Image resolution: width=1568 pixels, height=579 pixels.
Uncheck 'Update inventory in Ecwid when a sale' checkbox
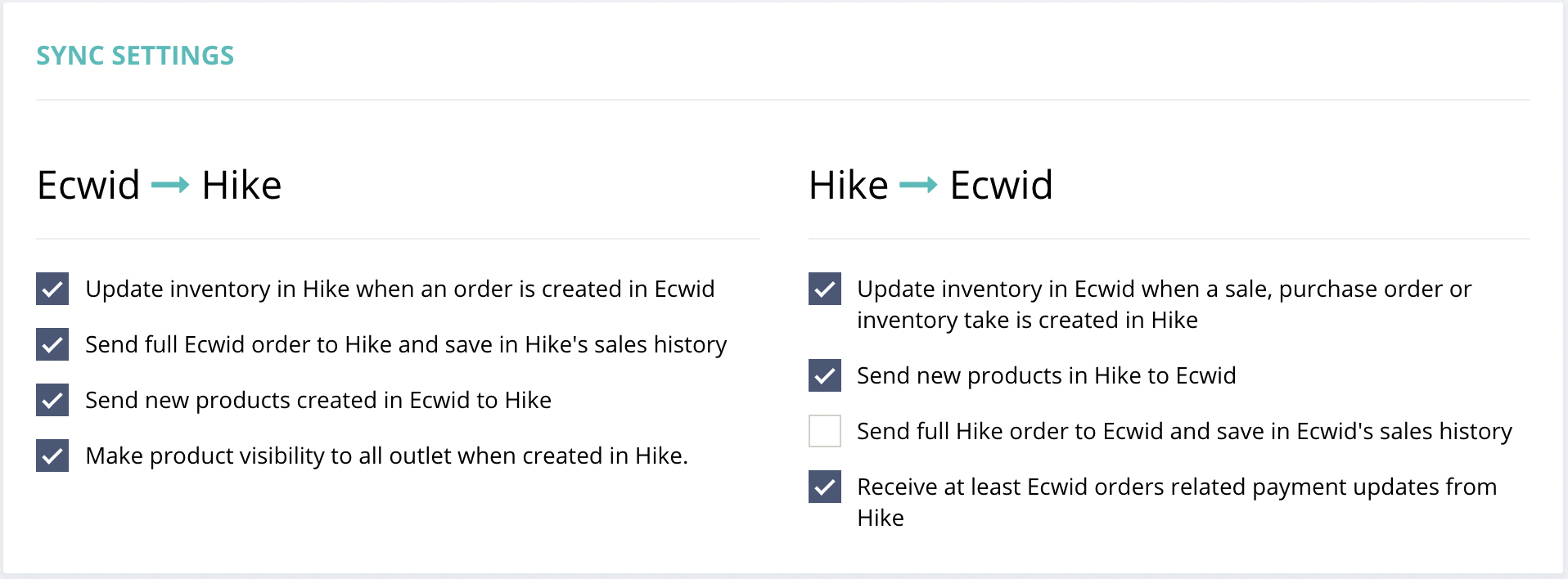tap(825, 289)
